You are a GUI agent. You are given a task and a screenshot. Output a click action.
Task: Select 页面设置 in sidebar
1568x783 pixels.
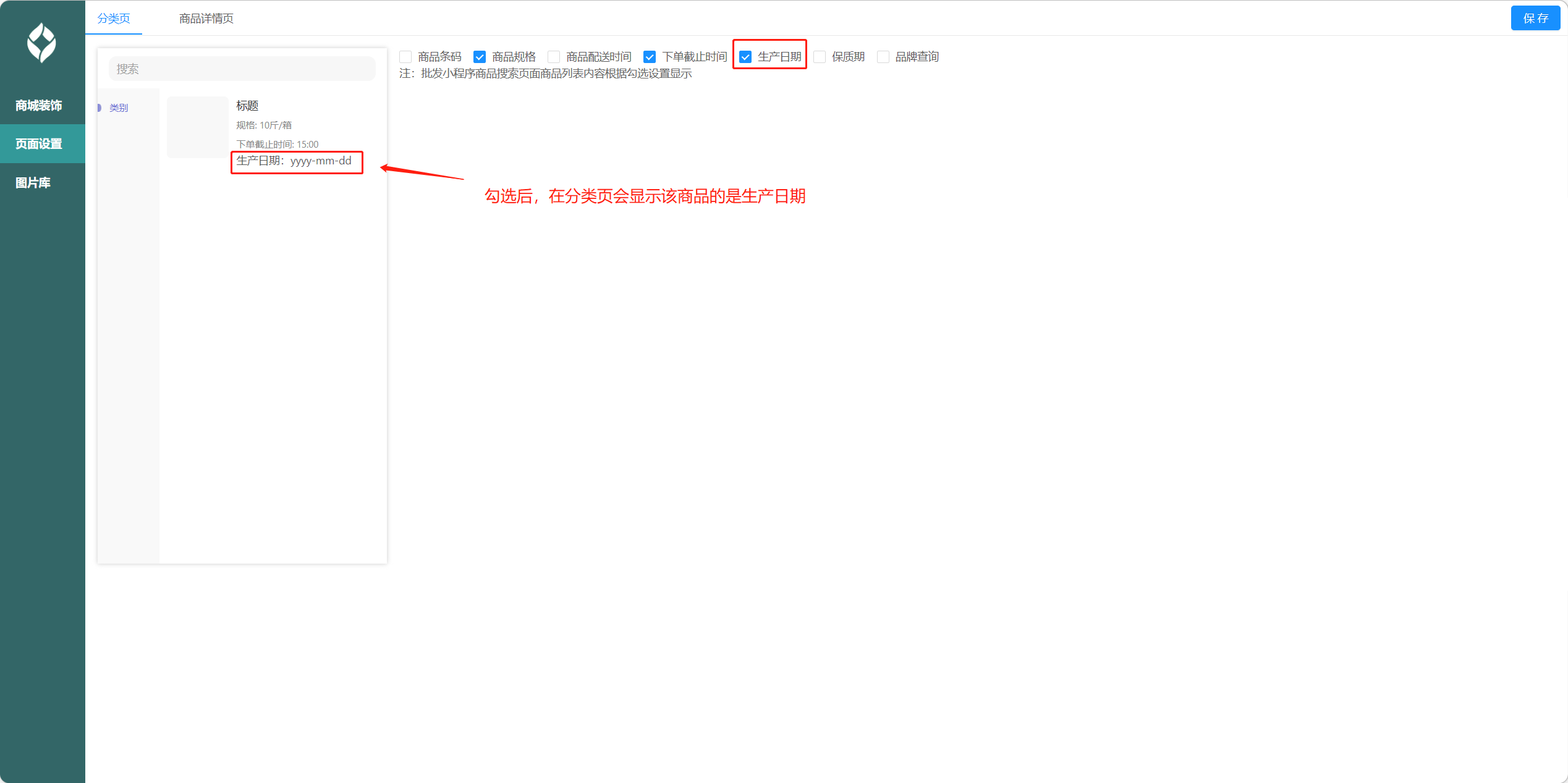click(x=43, y=144)
